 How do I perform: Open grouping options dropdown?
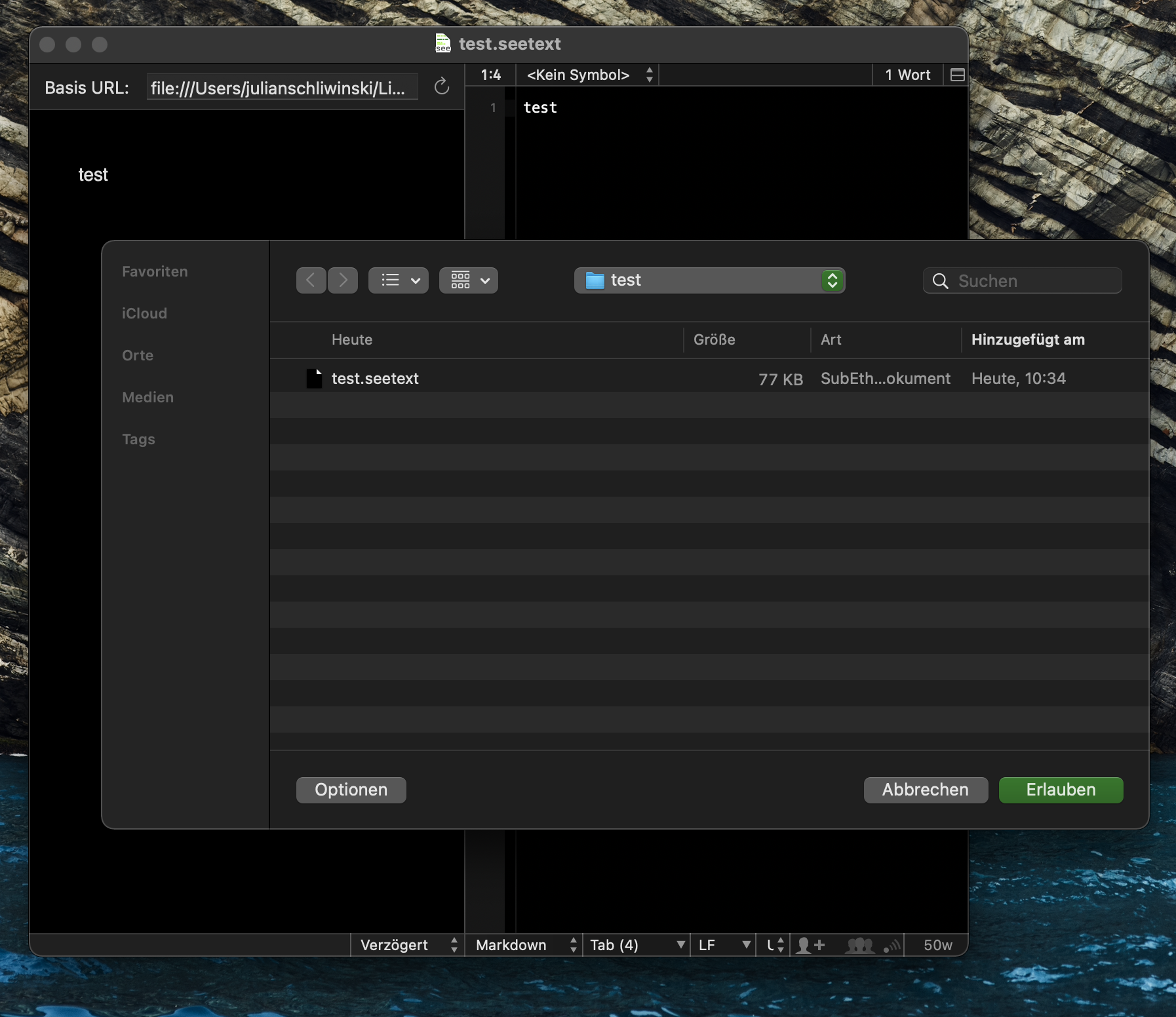click(469, 280)
